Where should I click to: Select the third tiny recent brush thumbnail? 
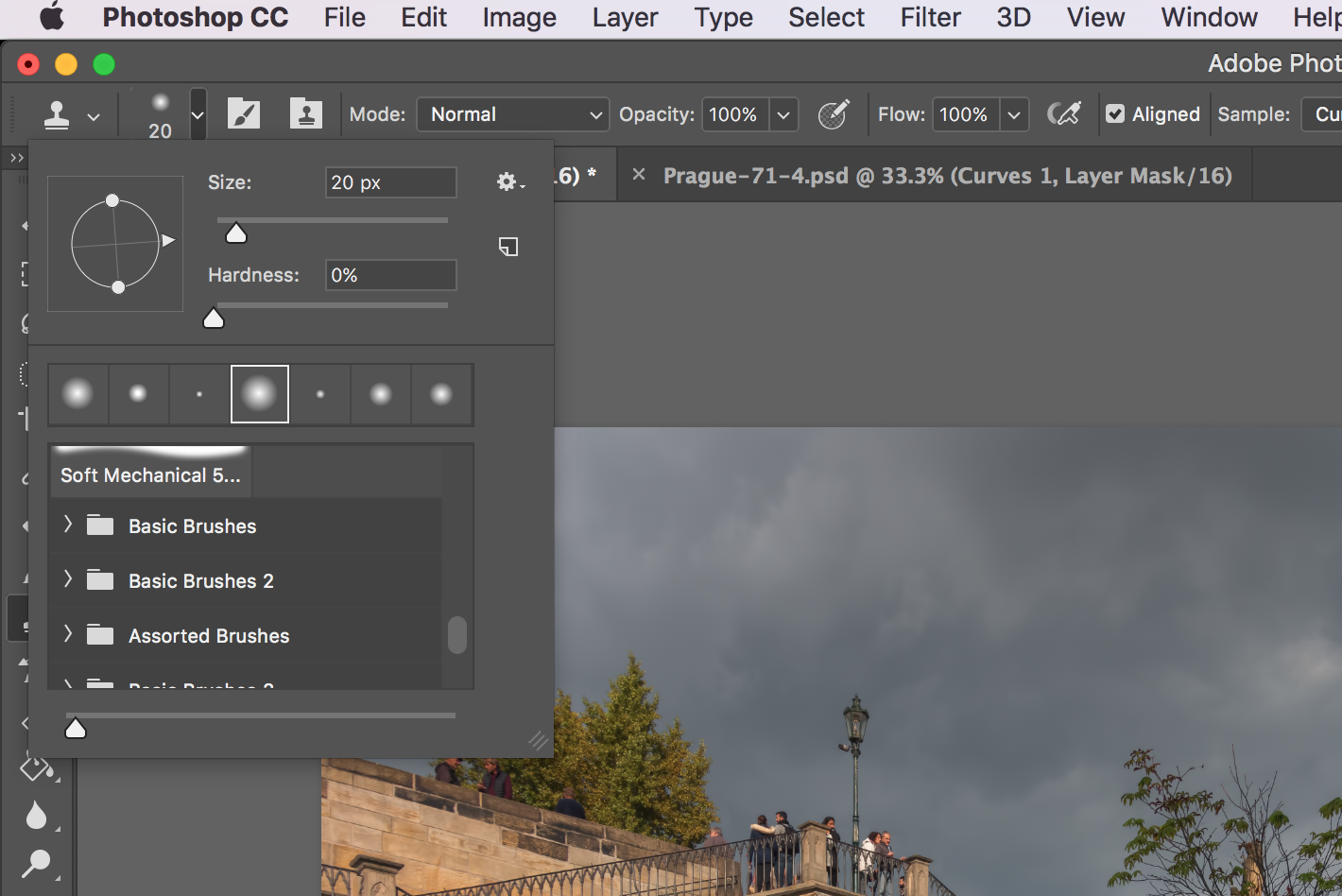(x=199, y=394)
